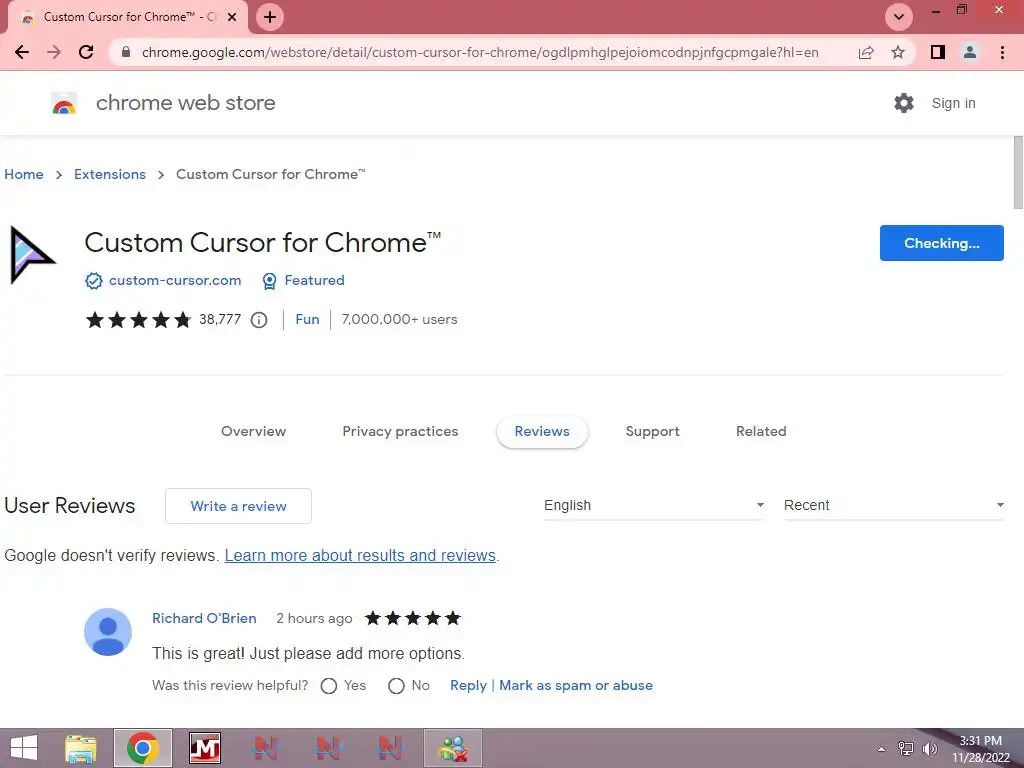
Task: Go back with the browser back arrow
Action: click(22, 52)
